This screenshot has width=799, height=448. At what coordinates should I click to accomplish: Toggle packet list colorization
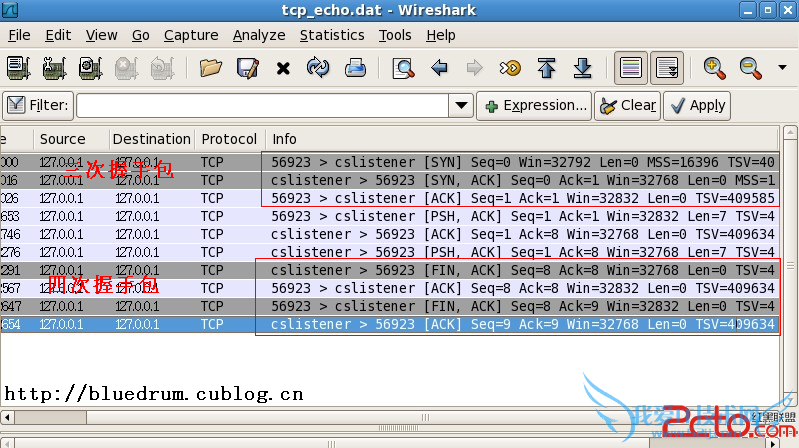(631, 68)
